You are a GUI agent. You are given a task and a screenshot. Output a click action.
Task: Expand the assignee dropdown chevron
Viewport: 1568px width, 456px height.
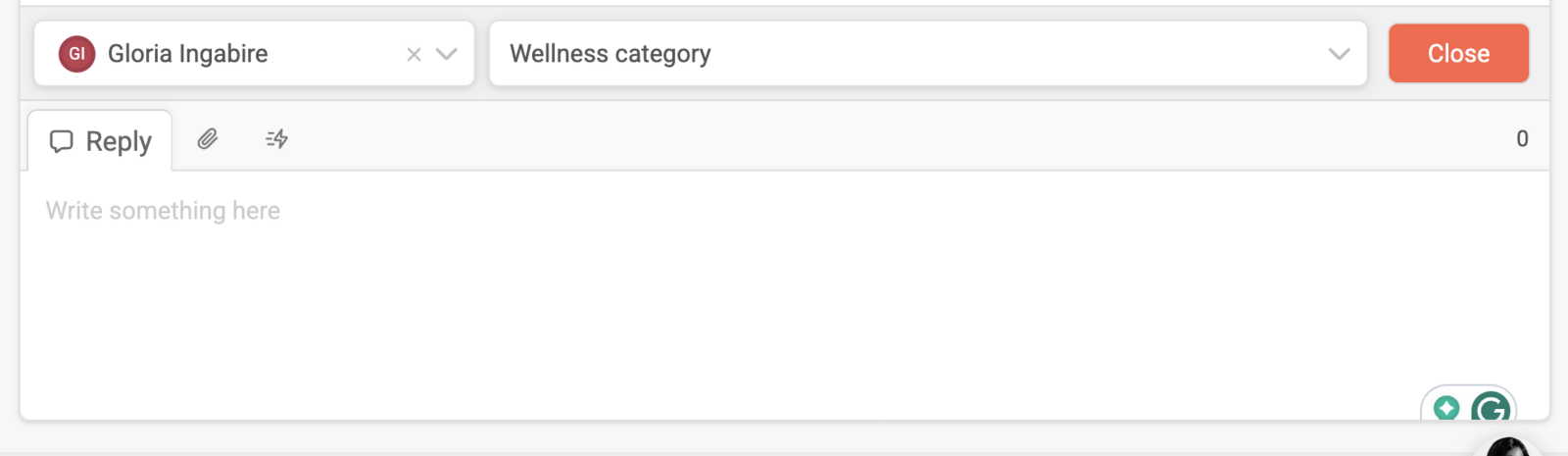pyautogui.click(x=447, y=54)
